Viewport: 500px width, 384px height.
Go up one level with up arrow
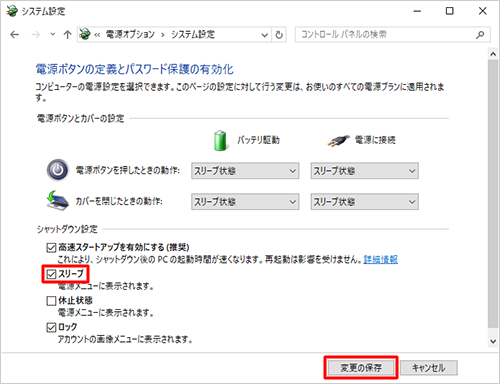click(x=68, y=34)
